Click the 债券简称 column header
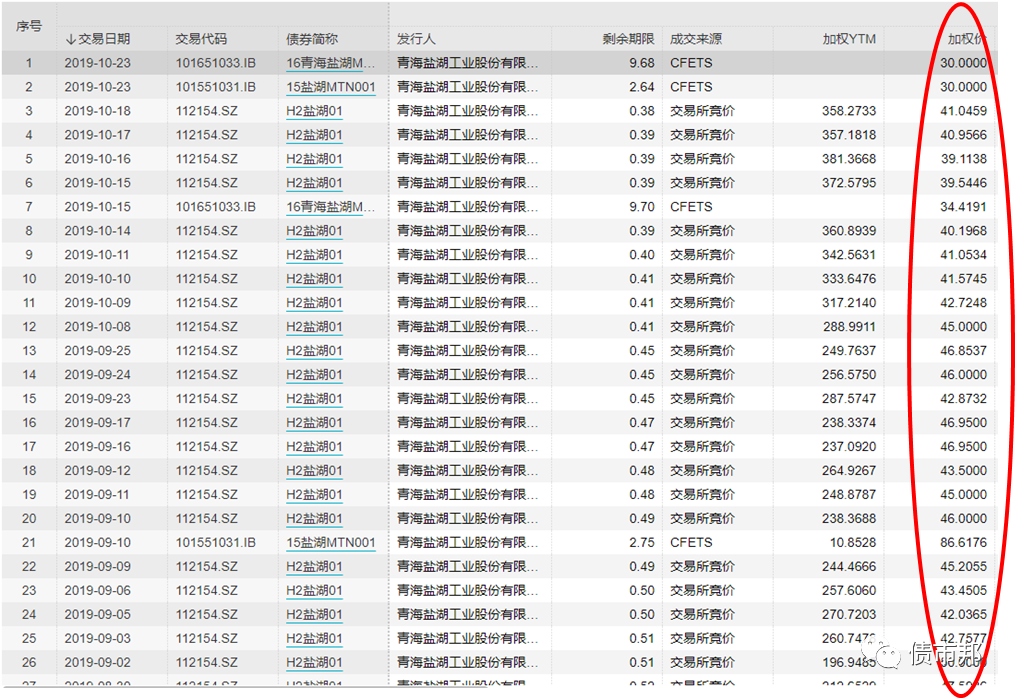This screenshot has height=698, width=1015. point(312,39)
